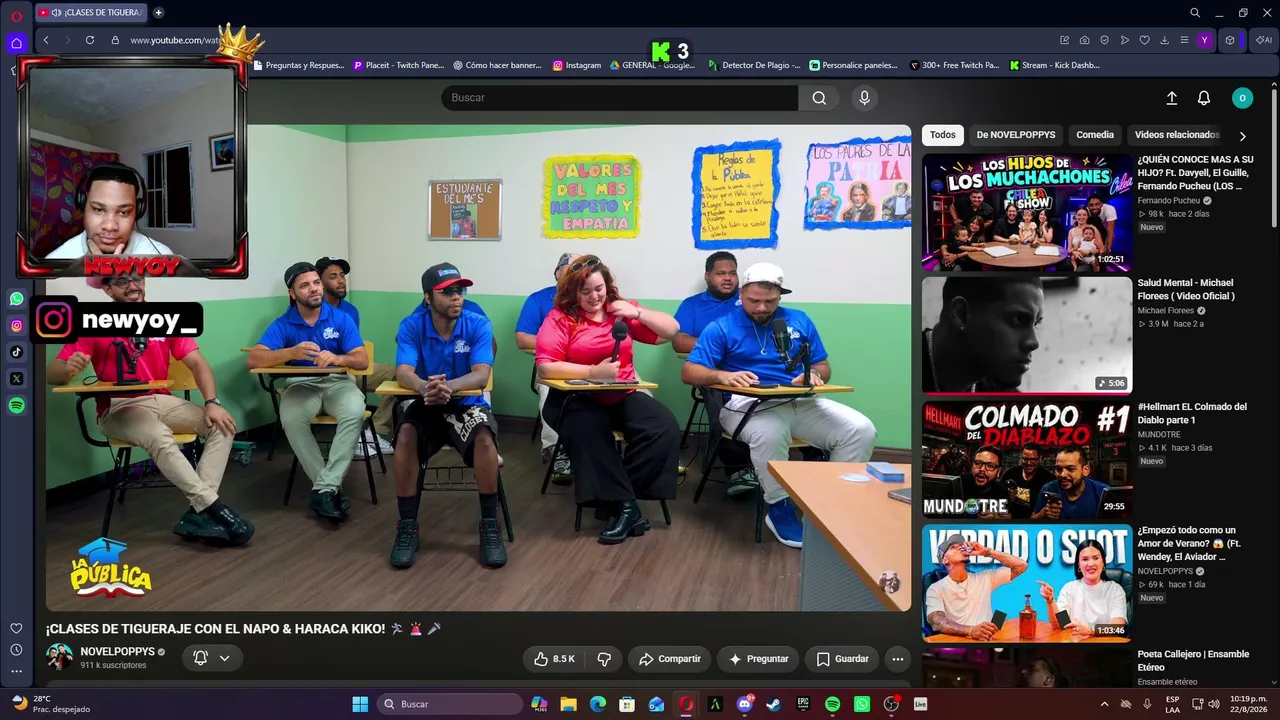
Task: Open the Spotify sidebar panel
Action: pyautogui.click(x=16, y=406)
